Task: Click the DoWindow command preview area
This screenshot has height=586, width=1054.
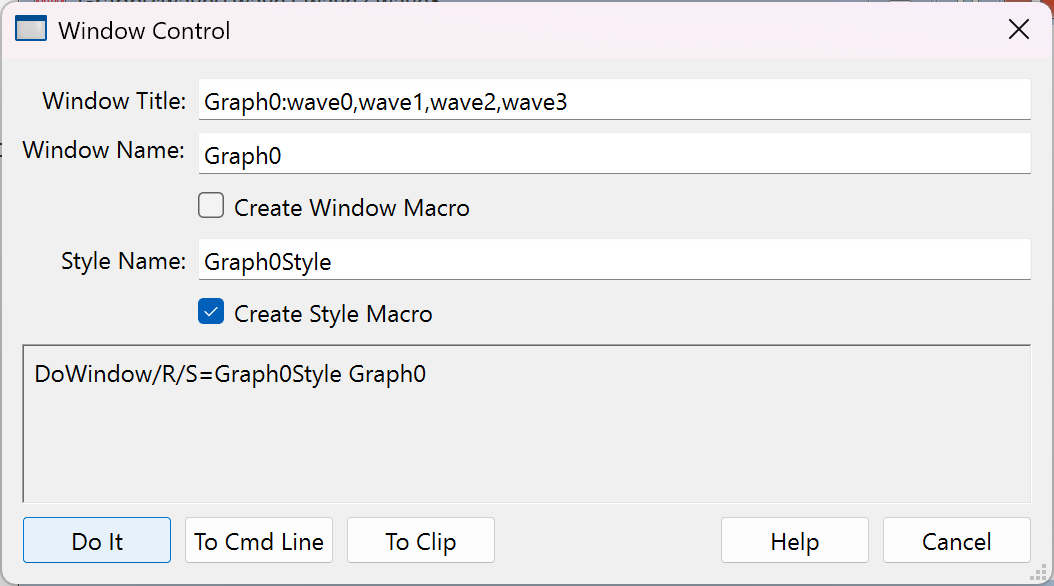Action: click(x=526, y=424)
